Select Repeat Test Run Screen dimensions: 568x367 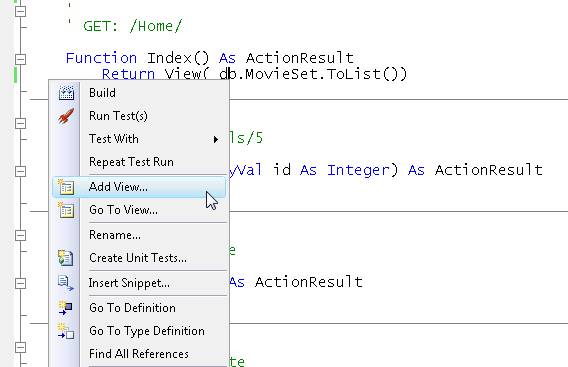click(x=139, y=162)
